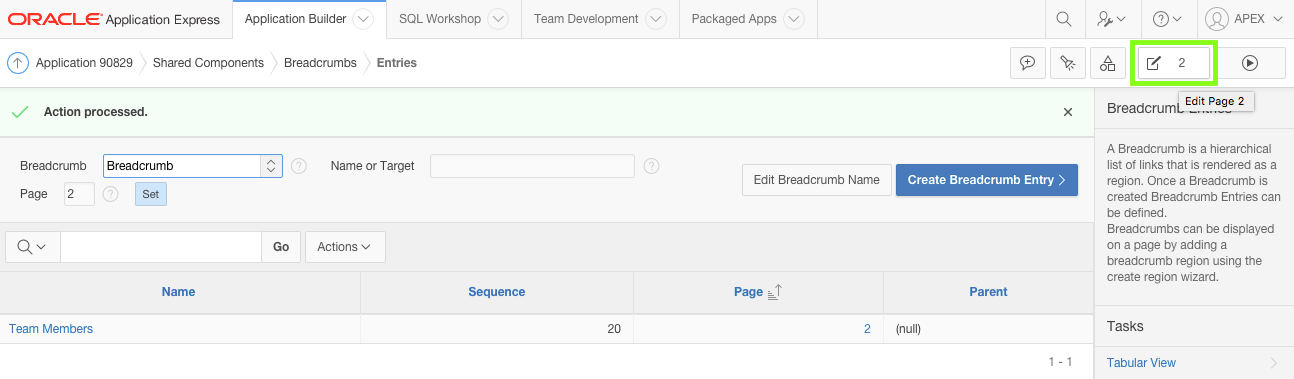The image size is (1294, 379).
Task: Click the header search magnifier icon
Action: point(1064,19)
